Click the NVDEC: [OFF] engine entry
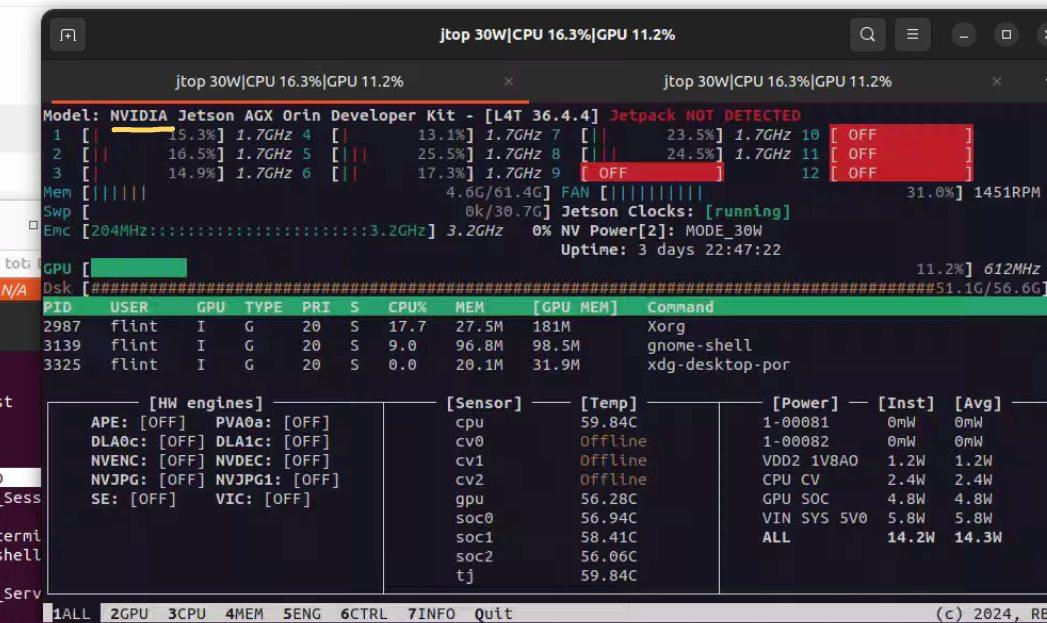The height and width of the screenshot is (623, 1047). [x=272, y=461]
